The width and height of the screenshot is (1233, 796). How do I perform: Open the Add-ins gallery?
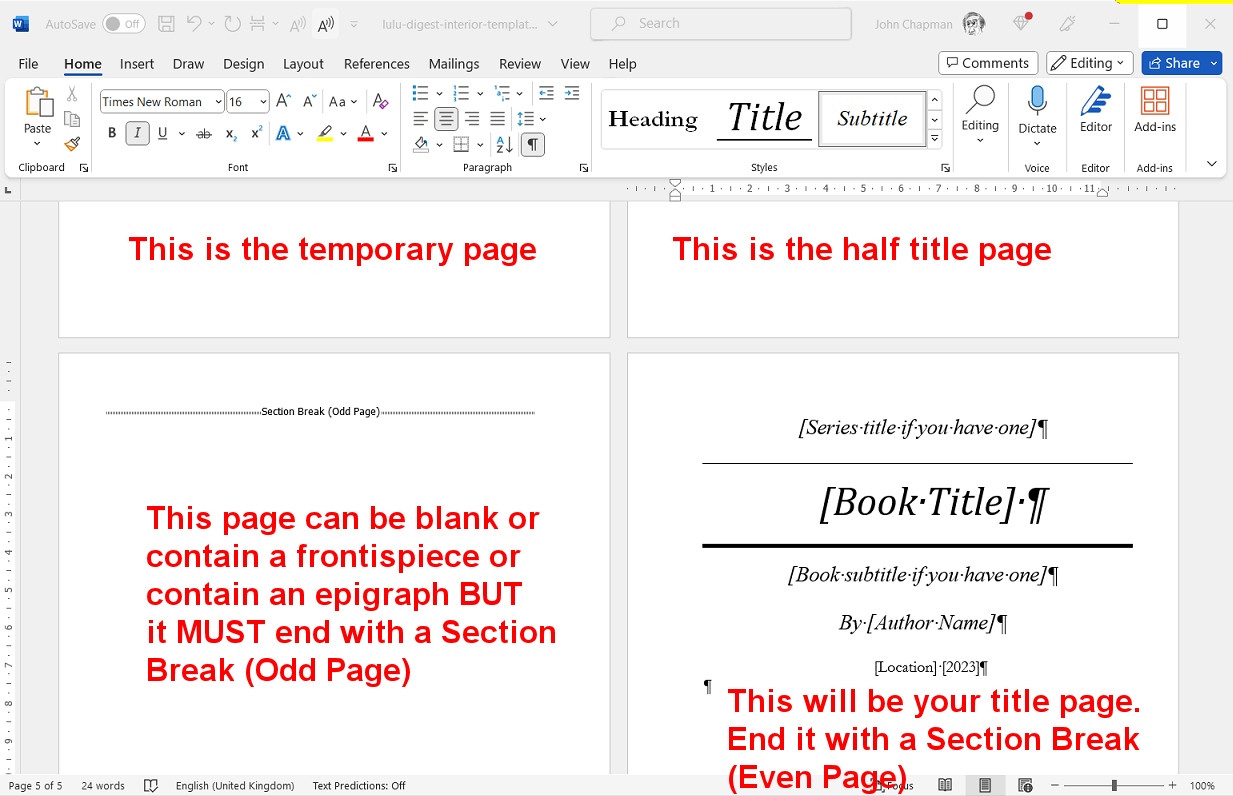tap(1155, 110)
